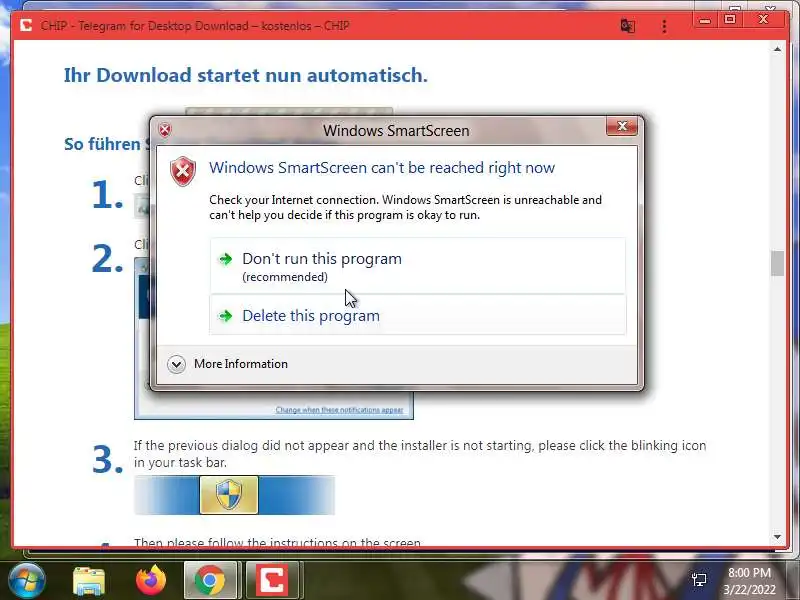This screenshot has height=600, width=800.
Task: Click green arrow beside 'Delete this program'
Action: click(x=226, y=316)
